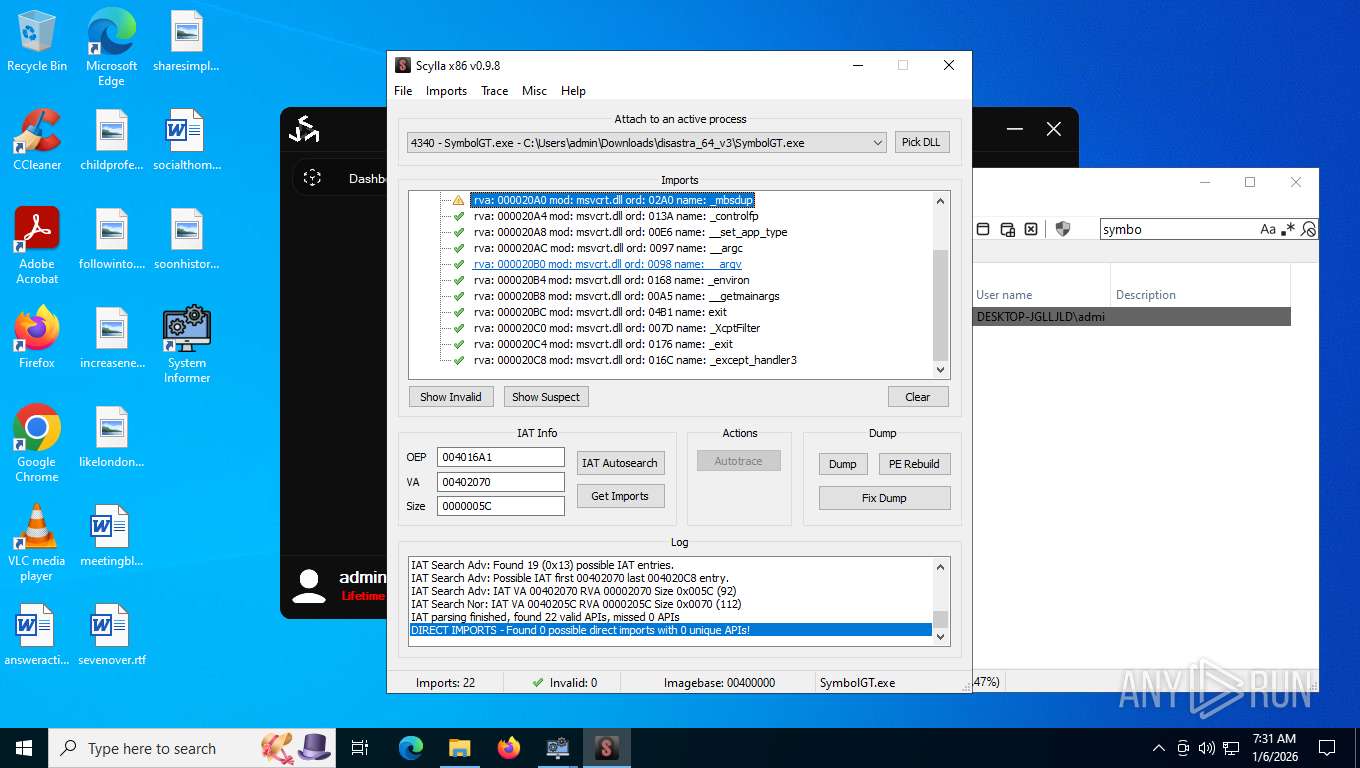
Task: Click green check icon of __set_app_type row
Action: point(459,232)
